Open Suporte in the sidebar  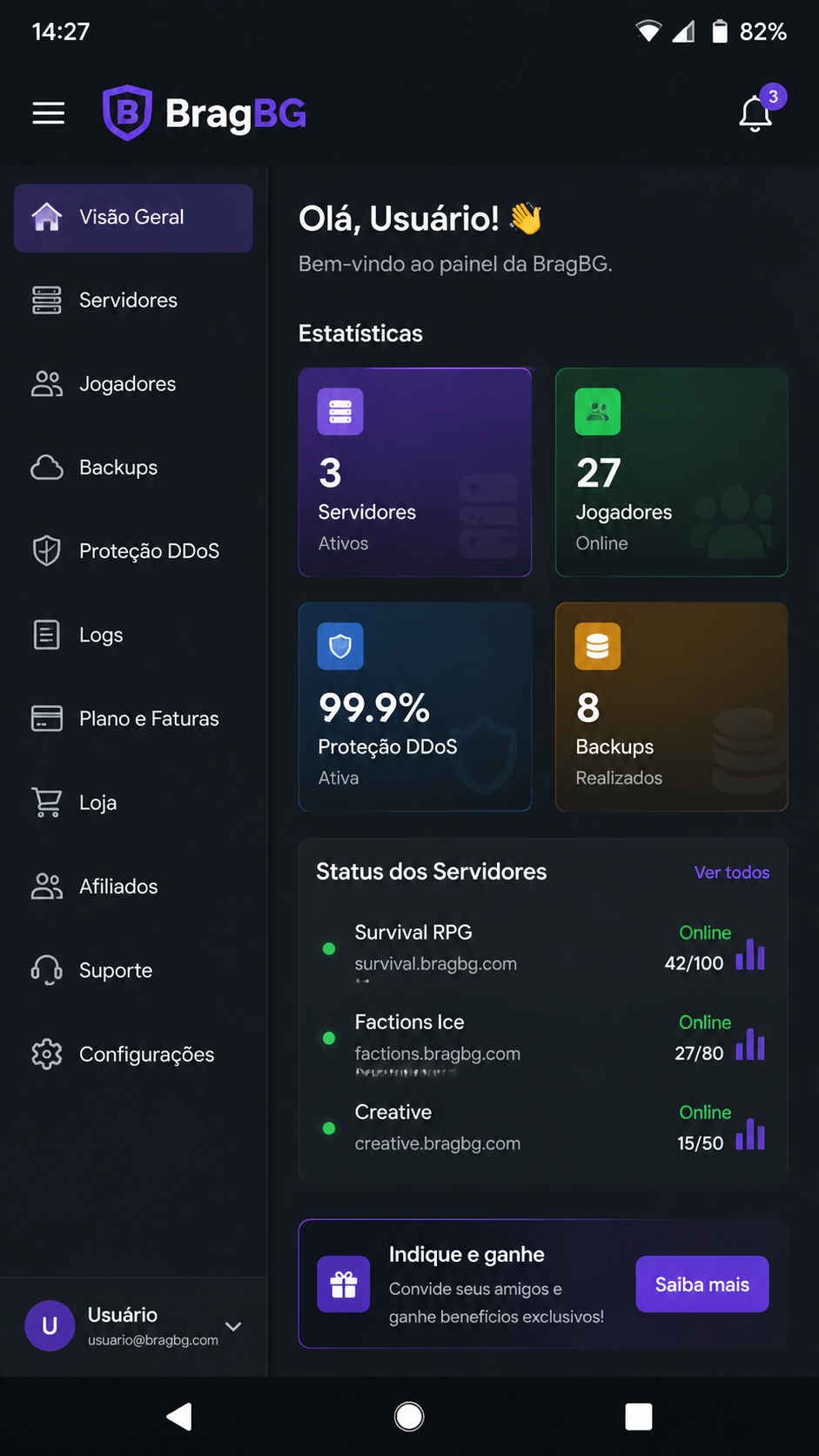tap(133, 970)
